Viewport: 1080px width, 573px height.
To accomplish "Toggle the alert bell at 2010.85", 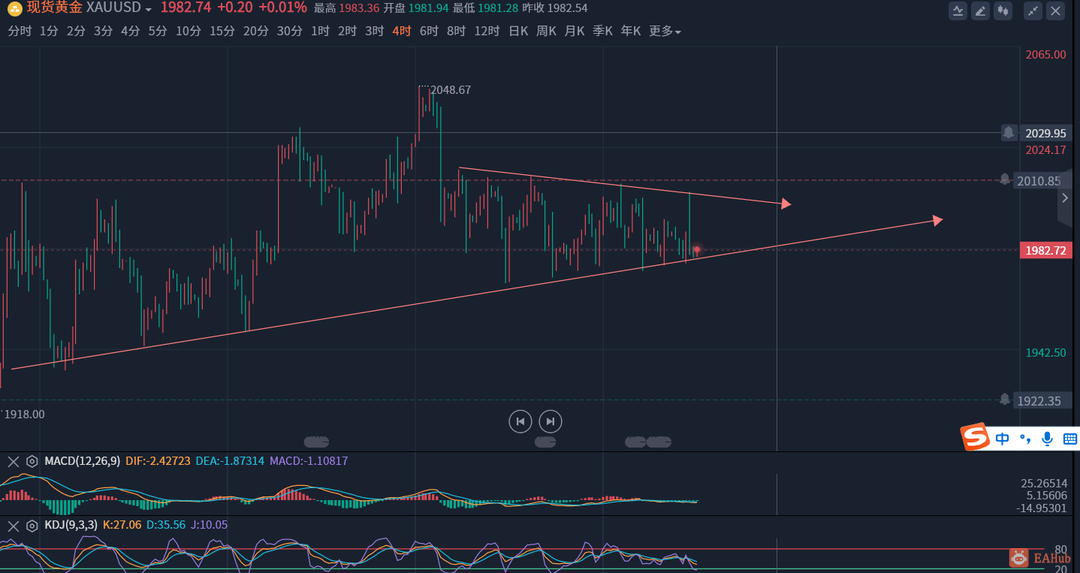I will click(x=1005, y=180).
